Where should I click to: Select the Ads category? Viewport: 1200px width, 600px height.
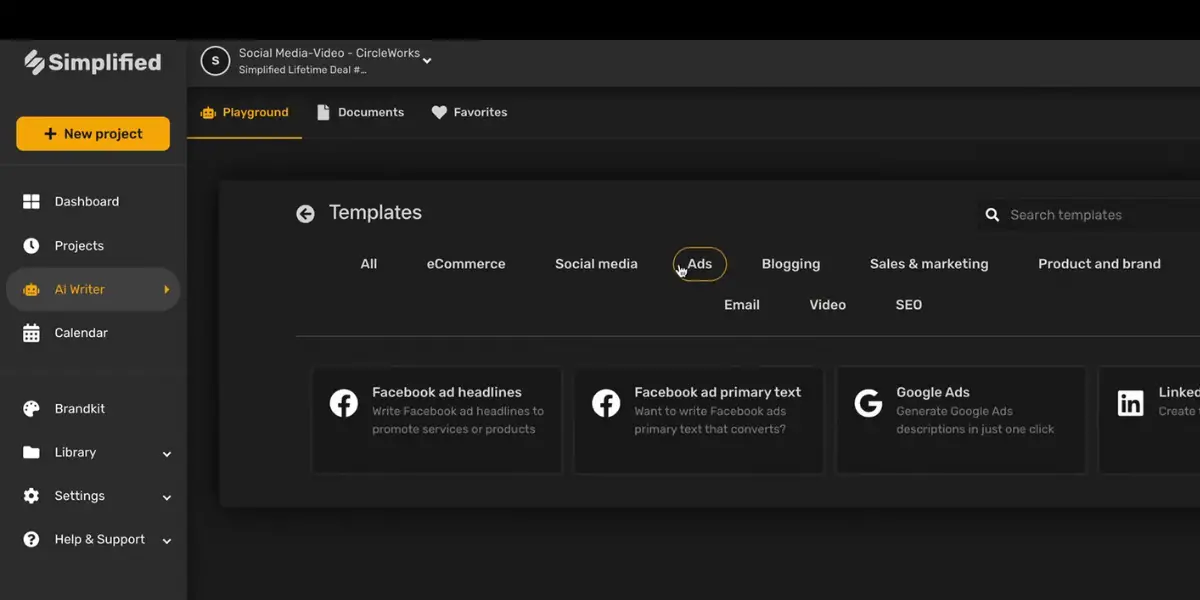700,264
